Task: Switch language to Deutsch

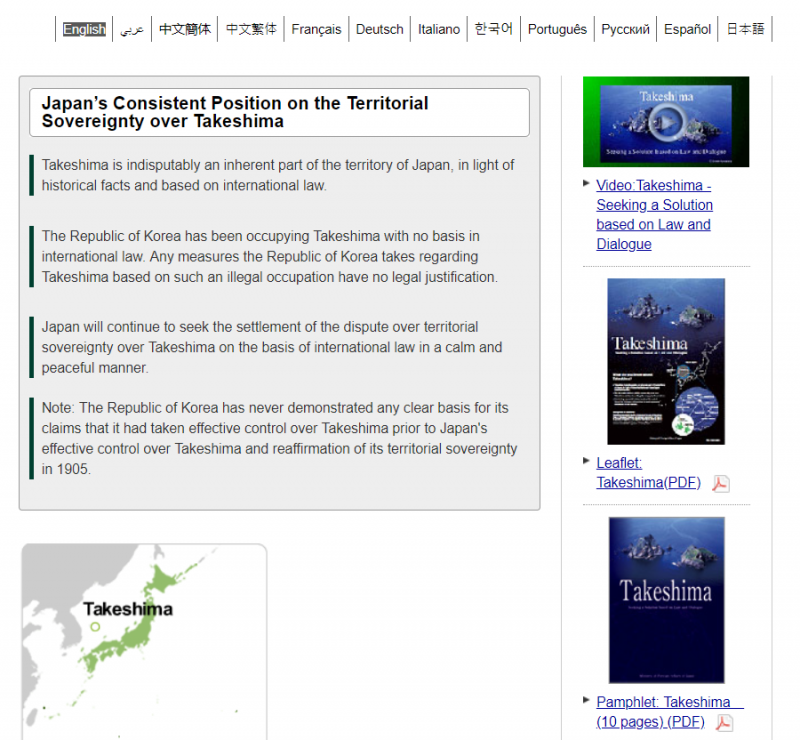Action: coord(380,29)
